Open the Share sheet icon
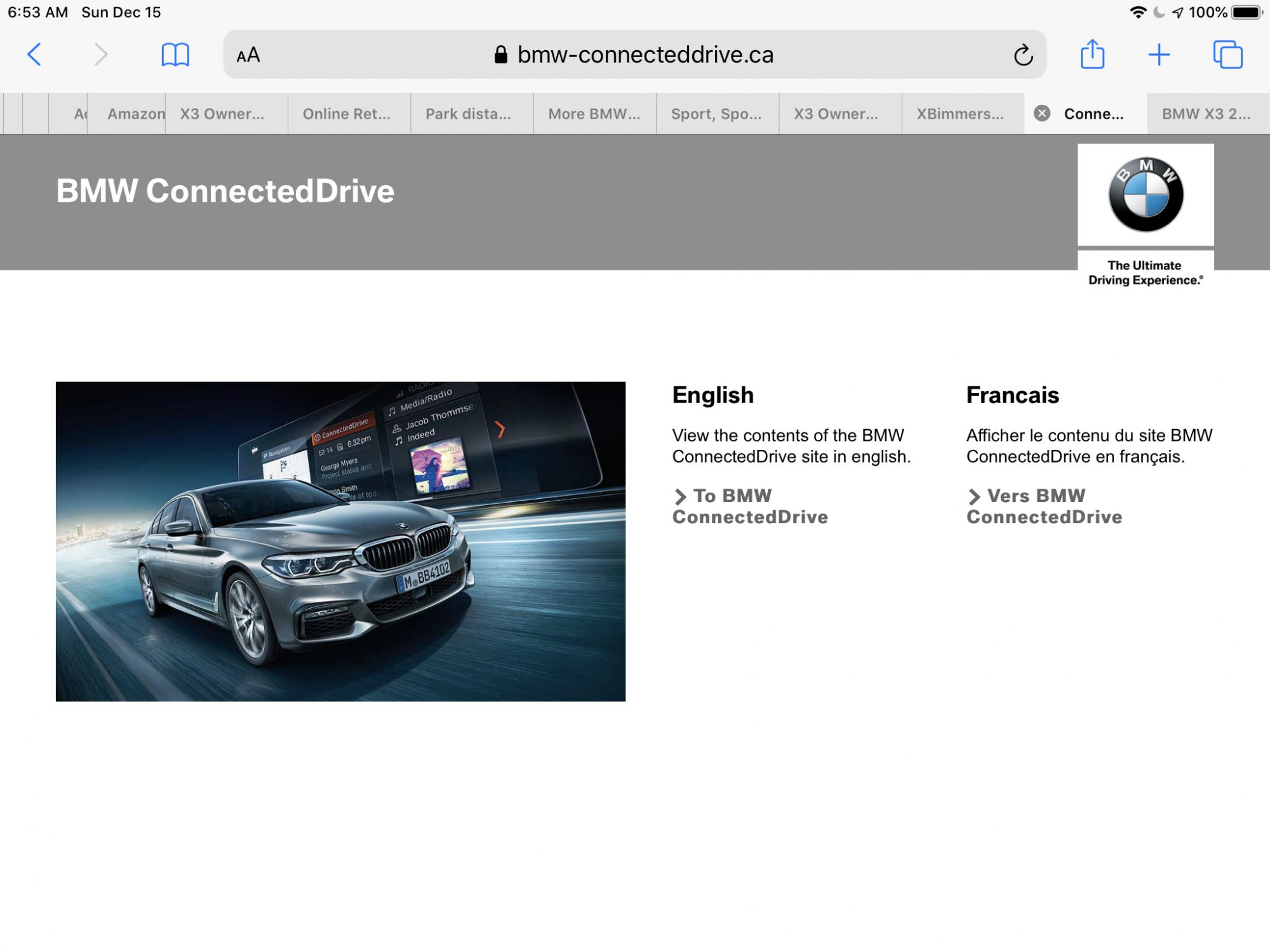Viewport: 1270px width, 952px height. point(1092,53)
